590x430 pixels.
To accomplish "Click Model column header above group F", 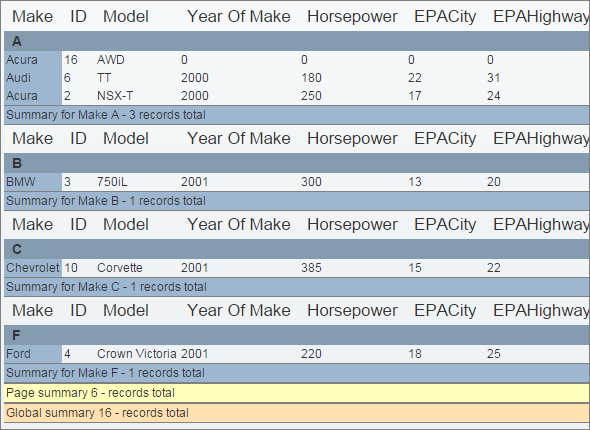I will pos(126,310).
